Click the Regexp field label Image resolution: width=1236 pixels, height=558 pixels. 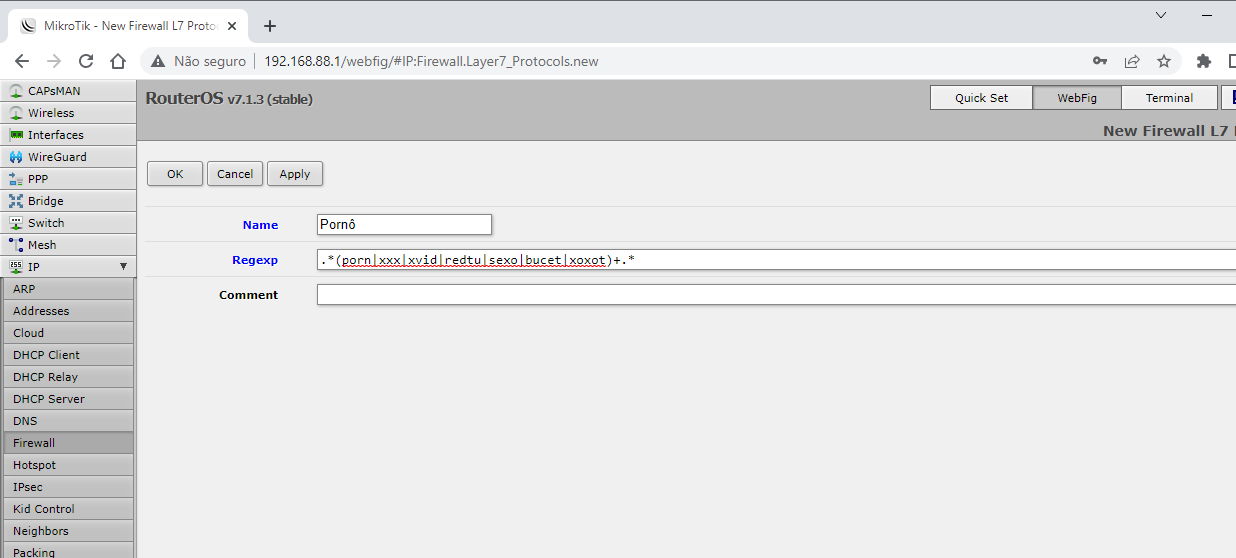tap(255, 260)
